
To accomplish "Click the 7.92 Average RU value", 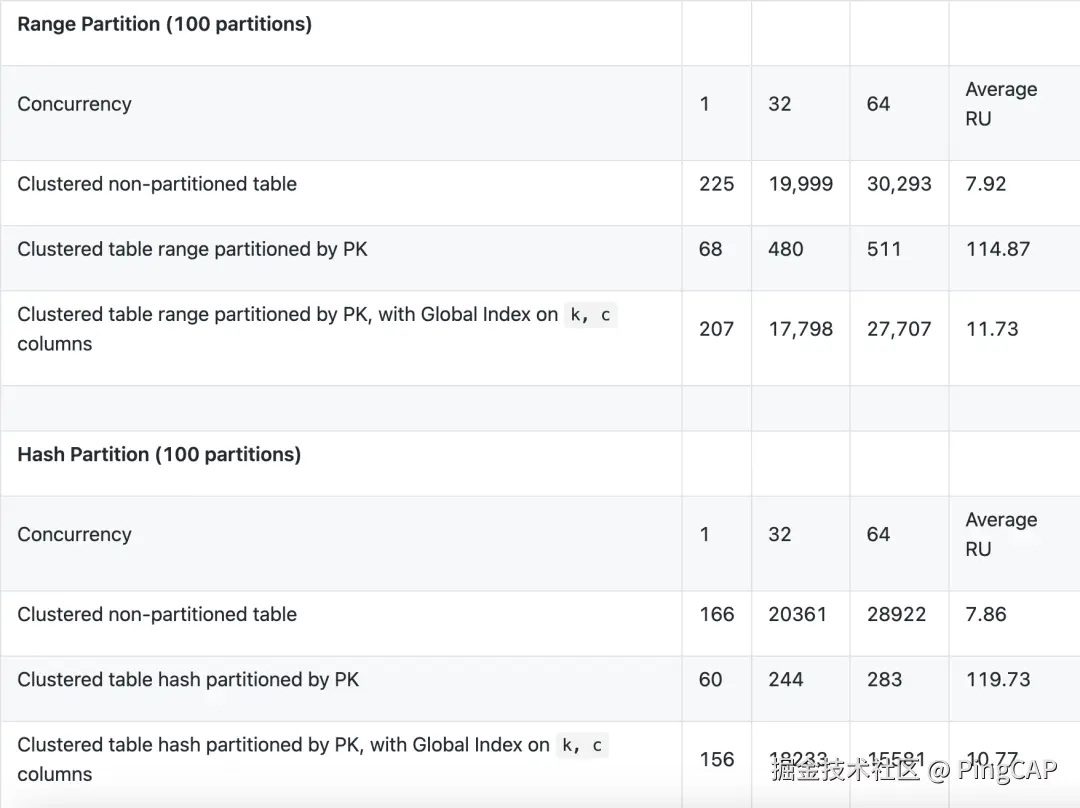I will point(986,184).
